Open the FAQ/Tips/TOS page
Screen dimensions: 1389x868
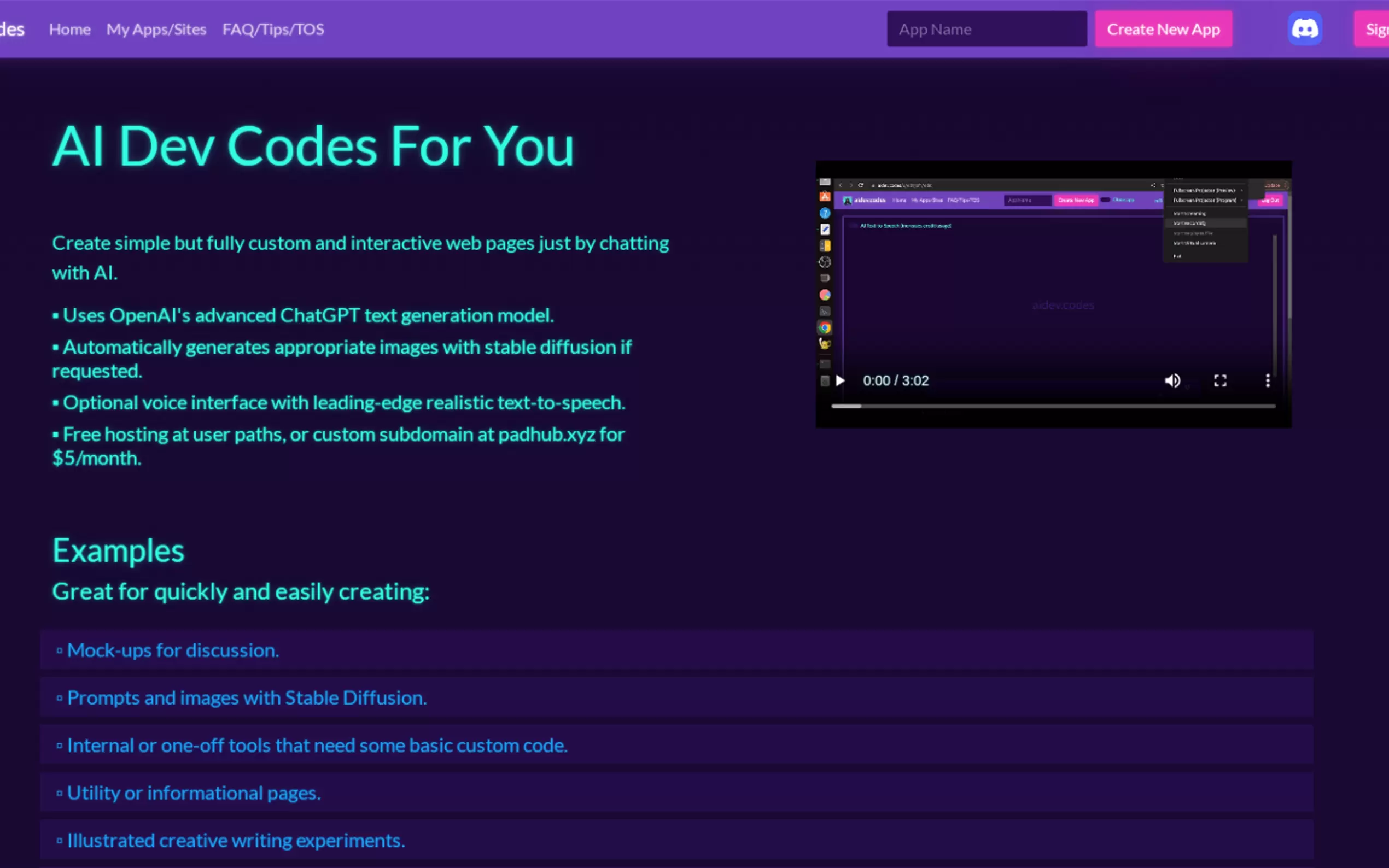(273, 30)
